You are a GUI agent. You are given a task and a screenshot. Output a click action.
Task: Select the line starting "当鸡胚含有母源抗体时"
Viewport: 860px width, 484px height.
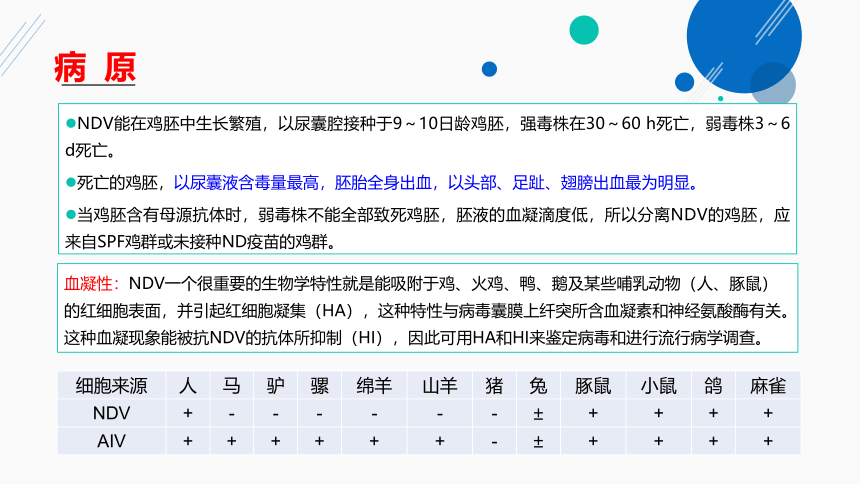428,215
